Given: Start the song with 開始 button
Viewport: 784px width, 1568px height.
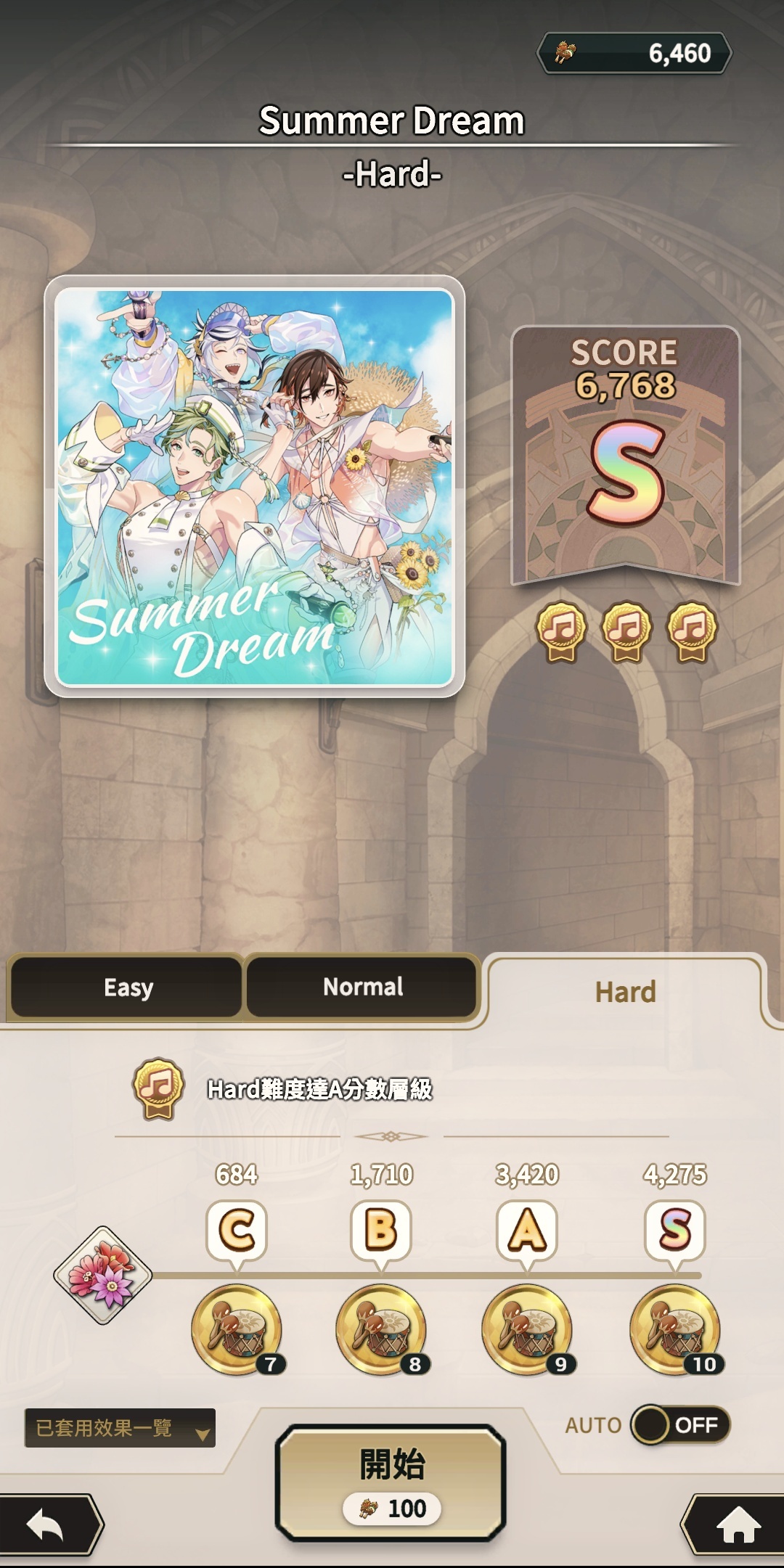Looking at the screenshot, I should [391, 1482].
